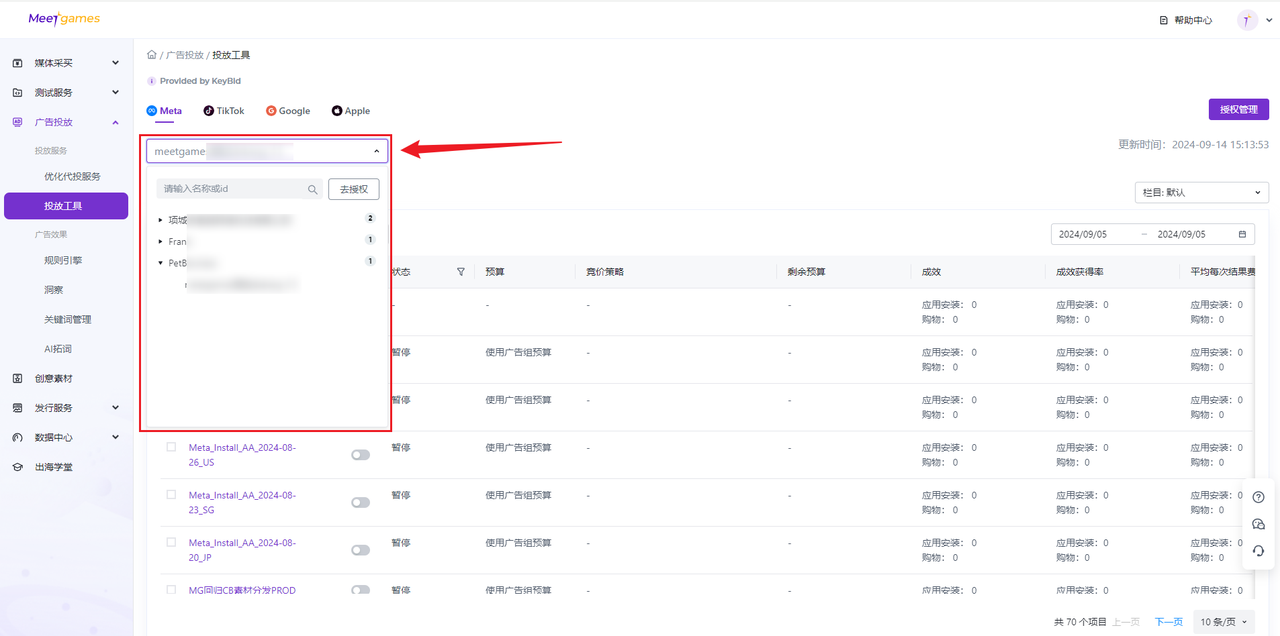Open the MG回归CB素材分发PROD campaign link
Image resolution: width=1280 pixels, height=636 pixels.
coord(242,590)
